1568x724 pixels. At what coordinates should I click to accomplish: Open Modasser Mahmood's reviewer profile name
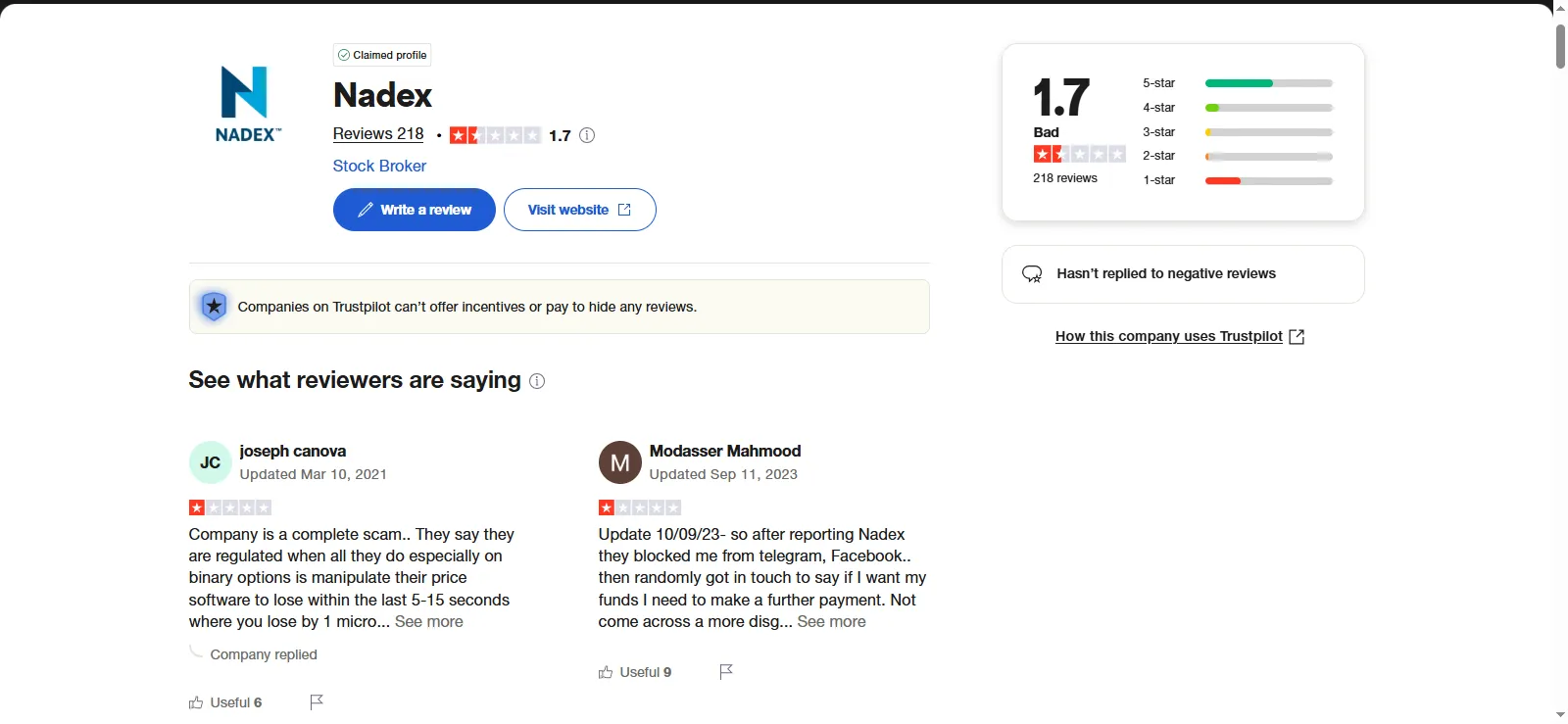[725, 451]
